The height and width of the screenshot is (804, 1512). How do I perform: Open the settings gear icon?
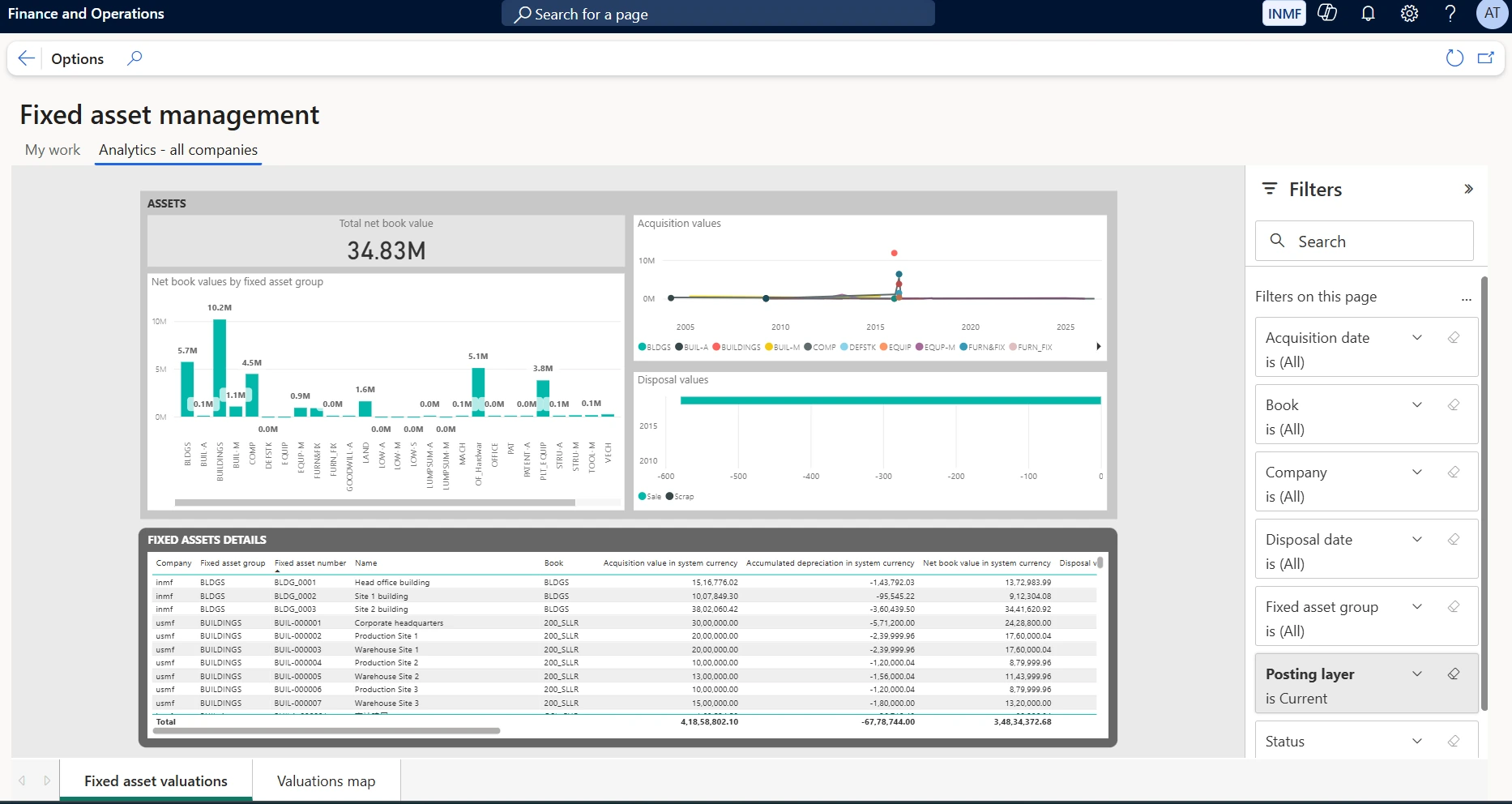1409,14
